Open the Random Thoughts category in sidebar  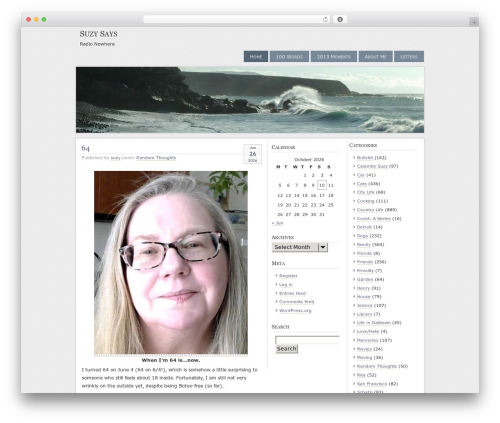(377, 366)
